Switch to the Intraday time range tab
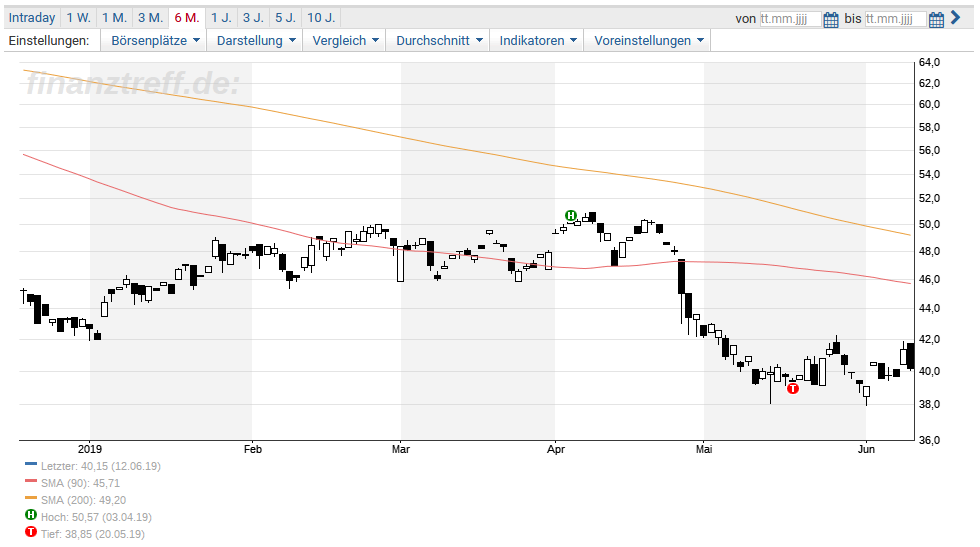980x547 pixels. 32,18
